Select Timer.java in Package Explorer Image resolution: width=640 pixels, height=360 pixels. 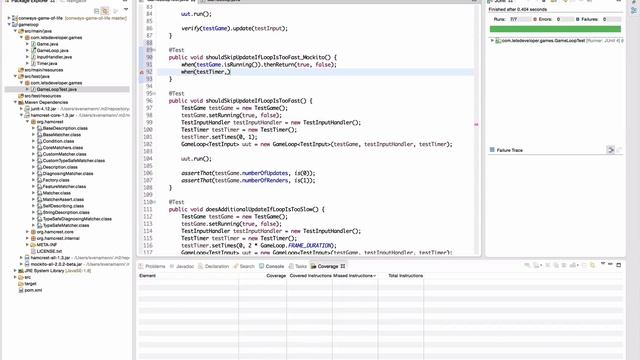point(47,63)
